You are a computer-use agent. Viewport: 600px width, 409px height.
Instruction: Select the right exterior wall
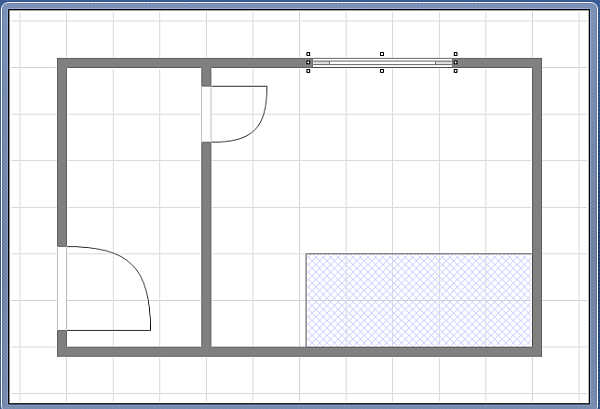click(537, 207)
